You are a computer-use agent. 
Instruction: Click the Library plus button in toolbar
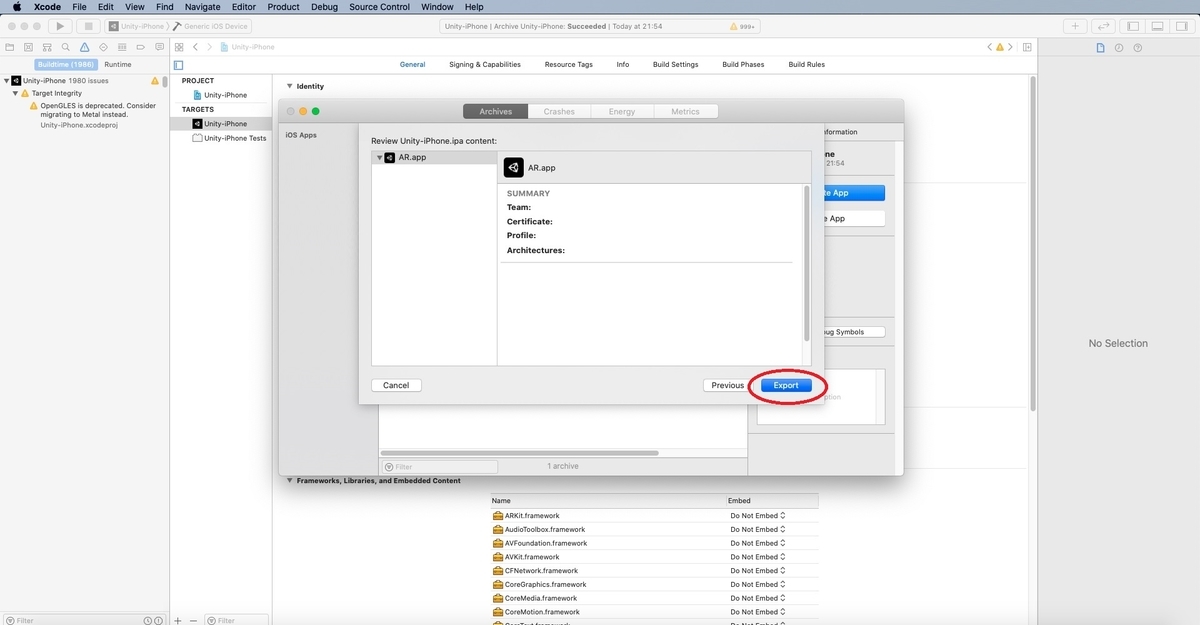pos(1076,26)
